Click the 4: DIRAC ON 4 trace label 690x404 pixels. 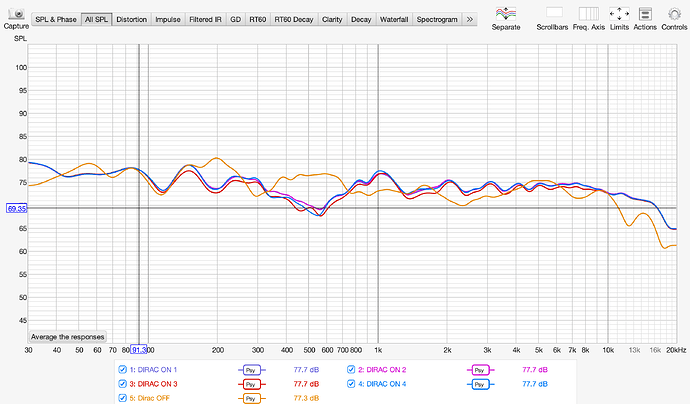[x=382, y=384]
